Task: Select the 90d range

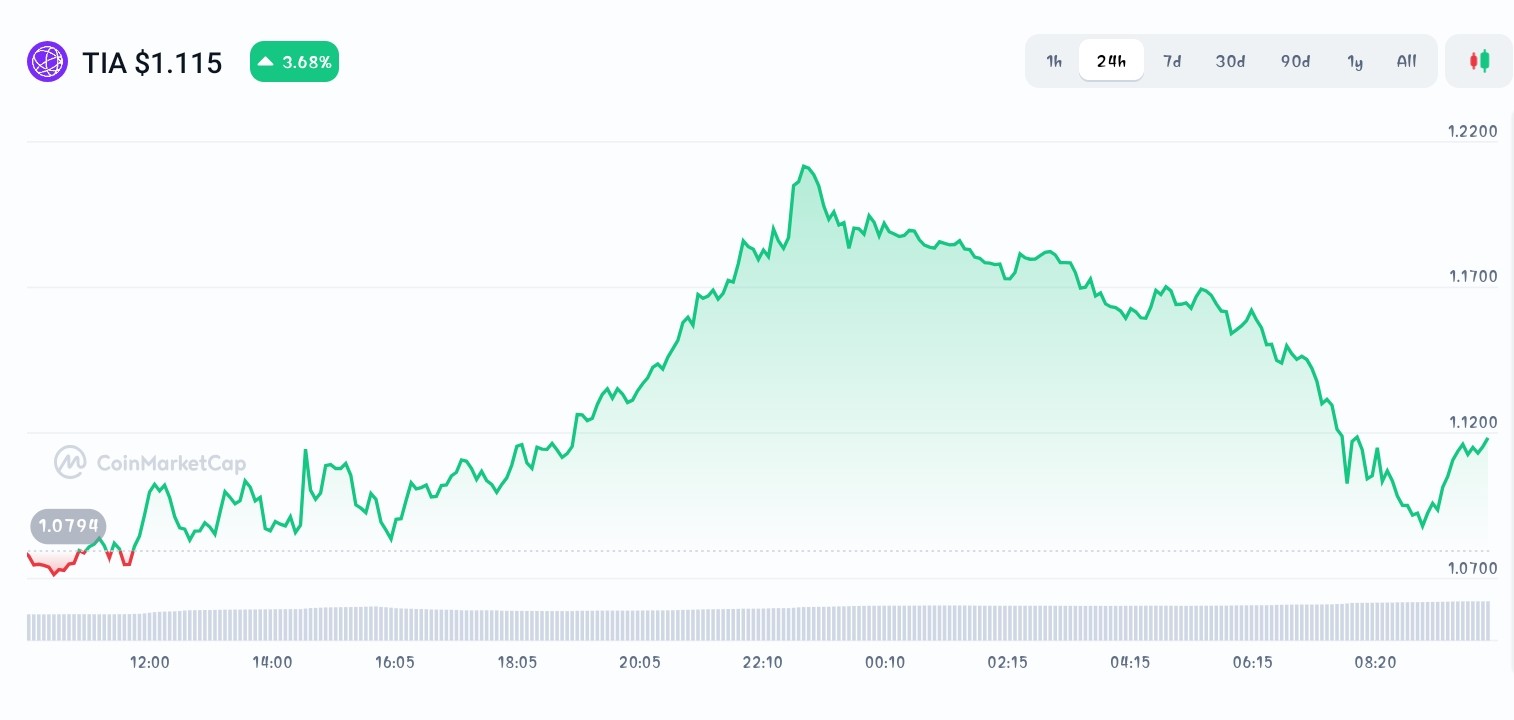Action: pos(1295,61)
